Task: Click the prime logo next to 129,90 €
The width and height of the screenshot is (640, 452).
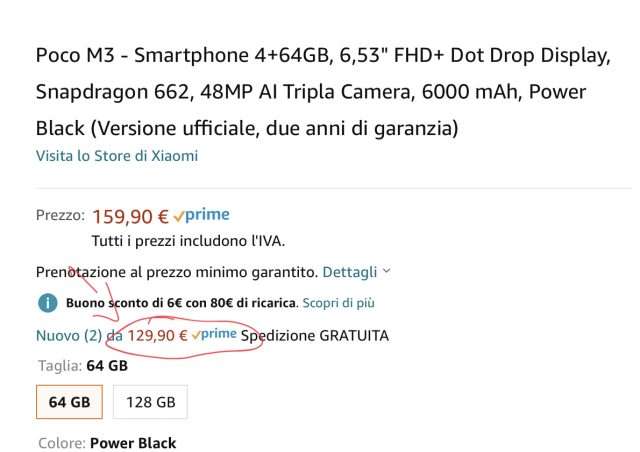Action: click(x=214, y=335)
